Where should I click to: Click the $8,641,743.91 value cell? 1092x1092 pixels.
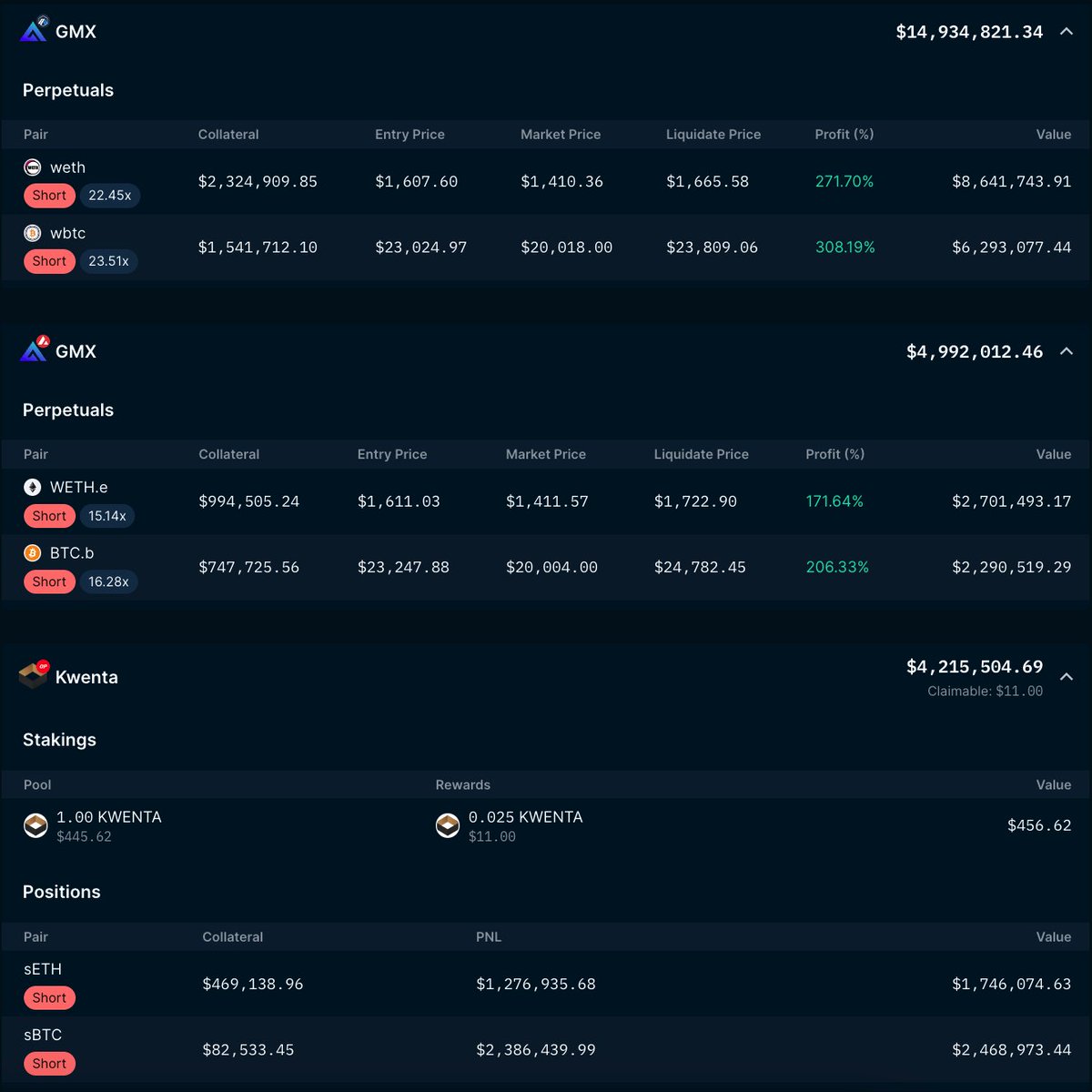[1012, 181]
